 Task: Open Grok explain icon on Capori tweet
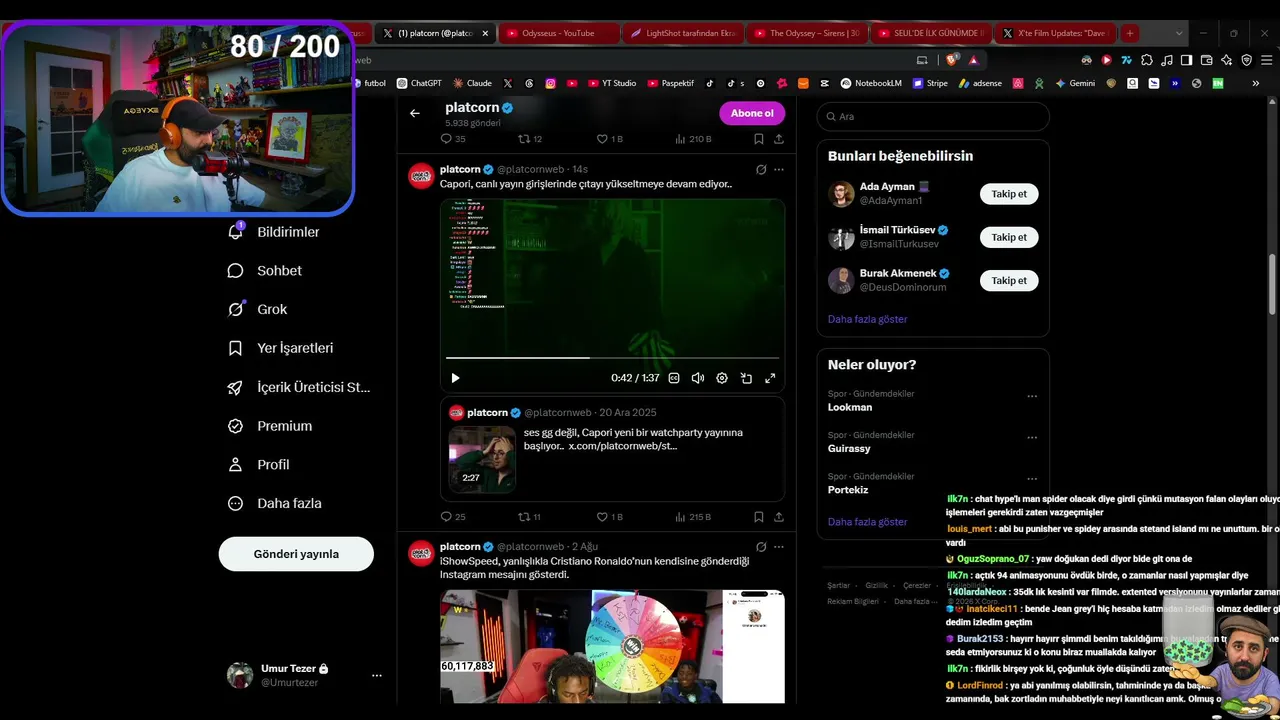coord(761,170)
